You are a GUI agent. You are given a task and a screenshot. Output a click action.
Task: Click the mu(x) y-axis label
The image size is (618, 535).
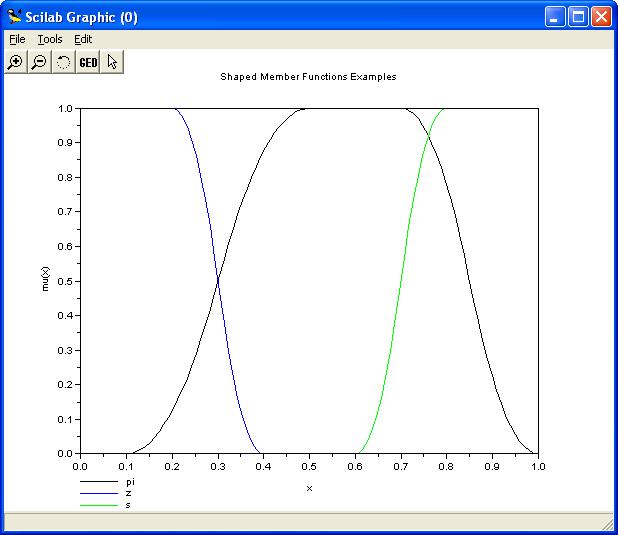[x=45, y=280]
